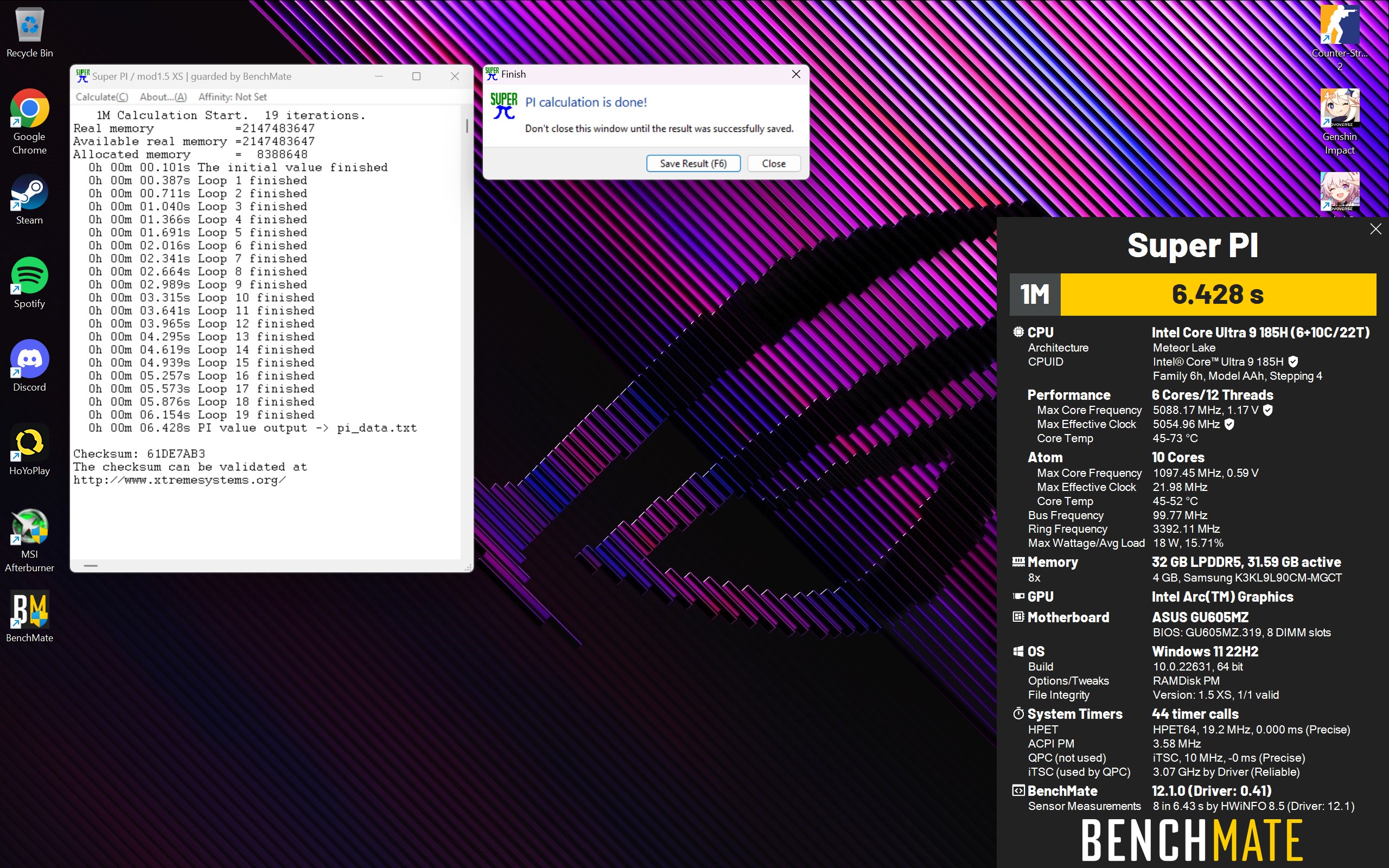Click the 'BIOS: GU605MZ.319, 8 DIMM slots' line
The width and height of the screenshot is (1389, 868).
tap(1241, 633)
